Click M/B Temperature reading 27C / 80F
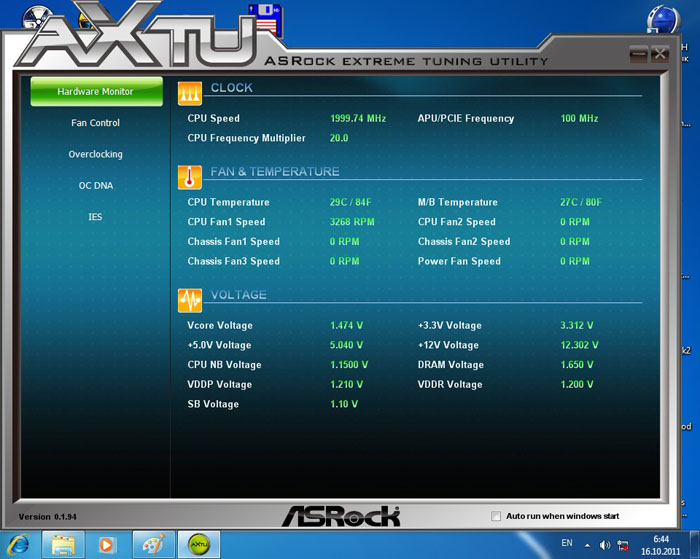This screenshot has height=559, width=700. pyautogui.click(x=581, y=202)
